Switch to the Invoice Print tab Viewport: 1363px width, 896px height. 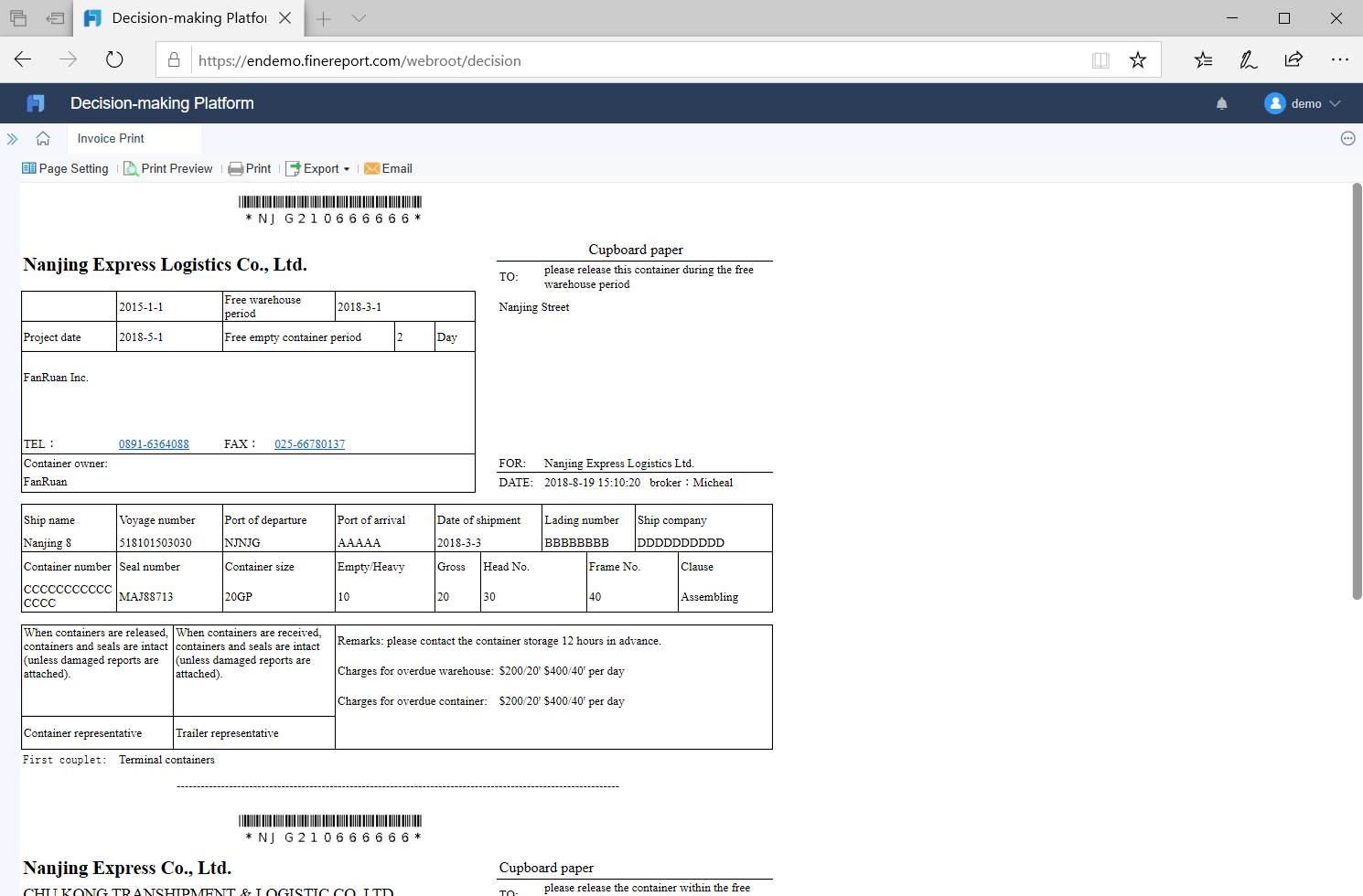tap(110, 138)
